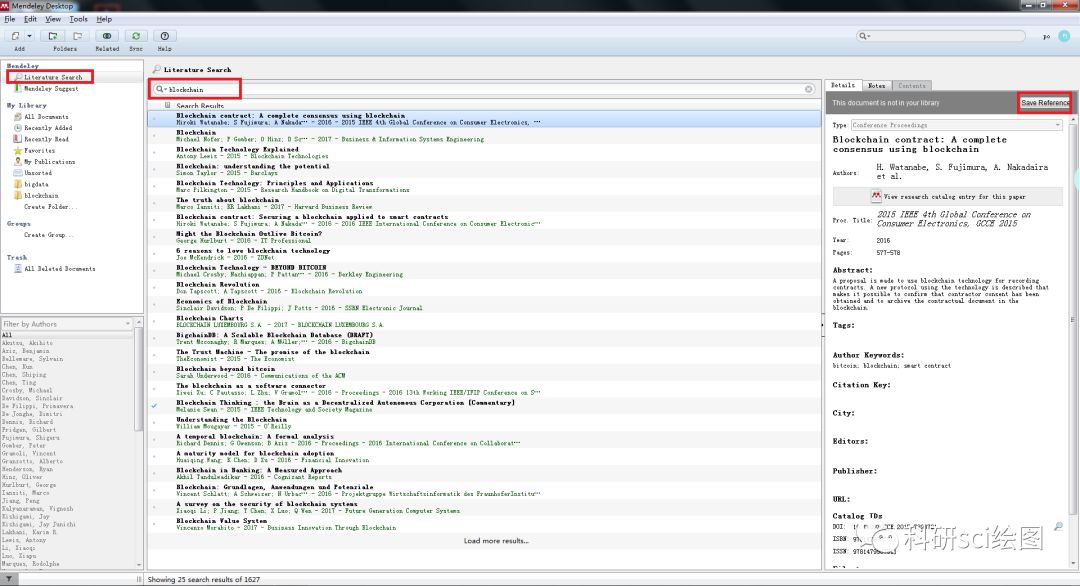Open the Filter by Authors dropdown

67,324
